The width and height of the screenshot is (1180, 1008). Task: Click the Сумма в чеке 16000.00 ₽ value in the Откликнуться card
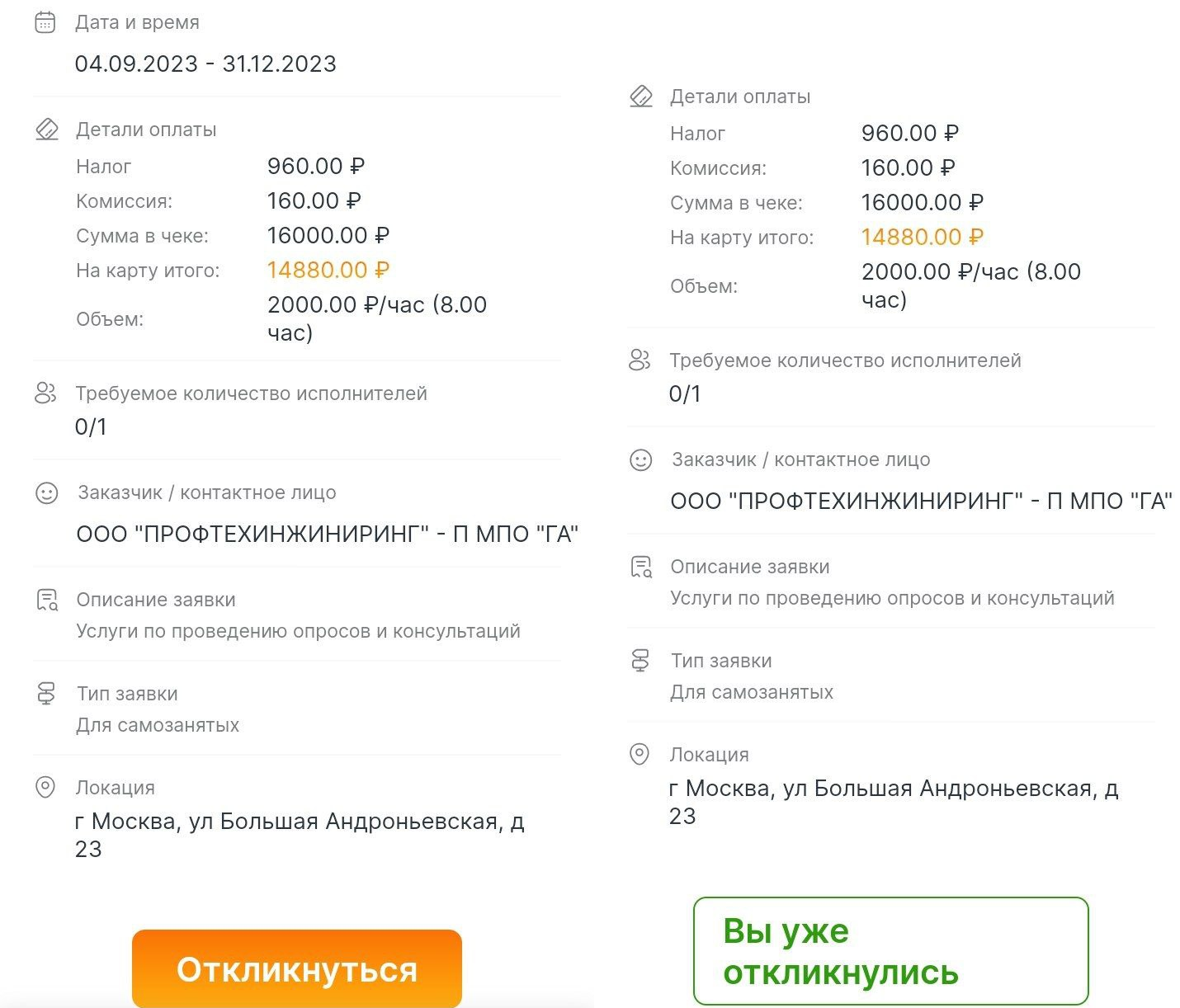coord(328,235)
